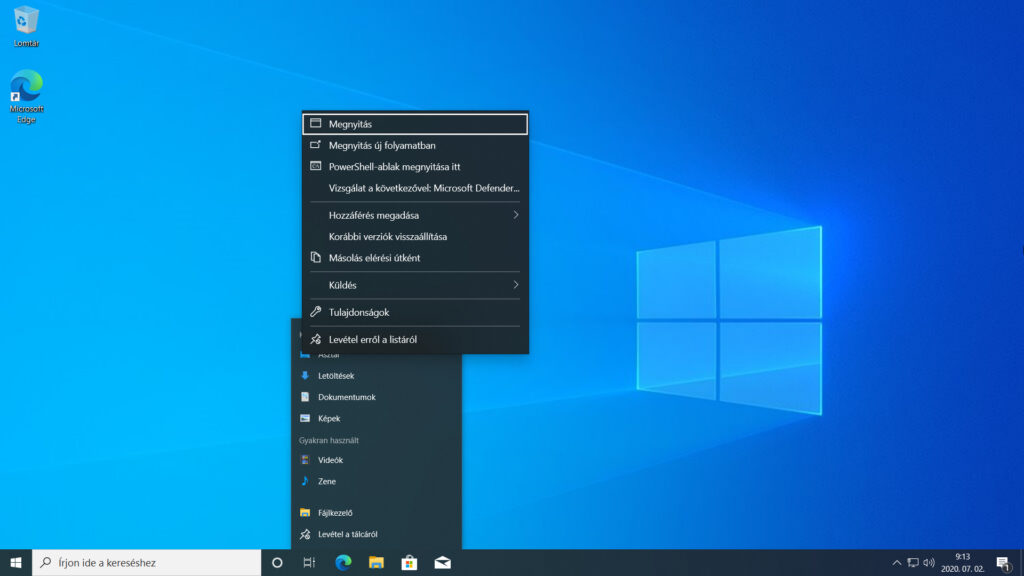Click the Képek picture icon
Screen dimensions: 1024x576
305,418
